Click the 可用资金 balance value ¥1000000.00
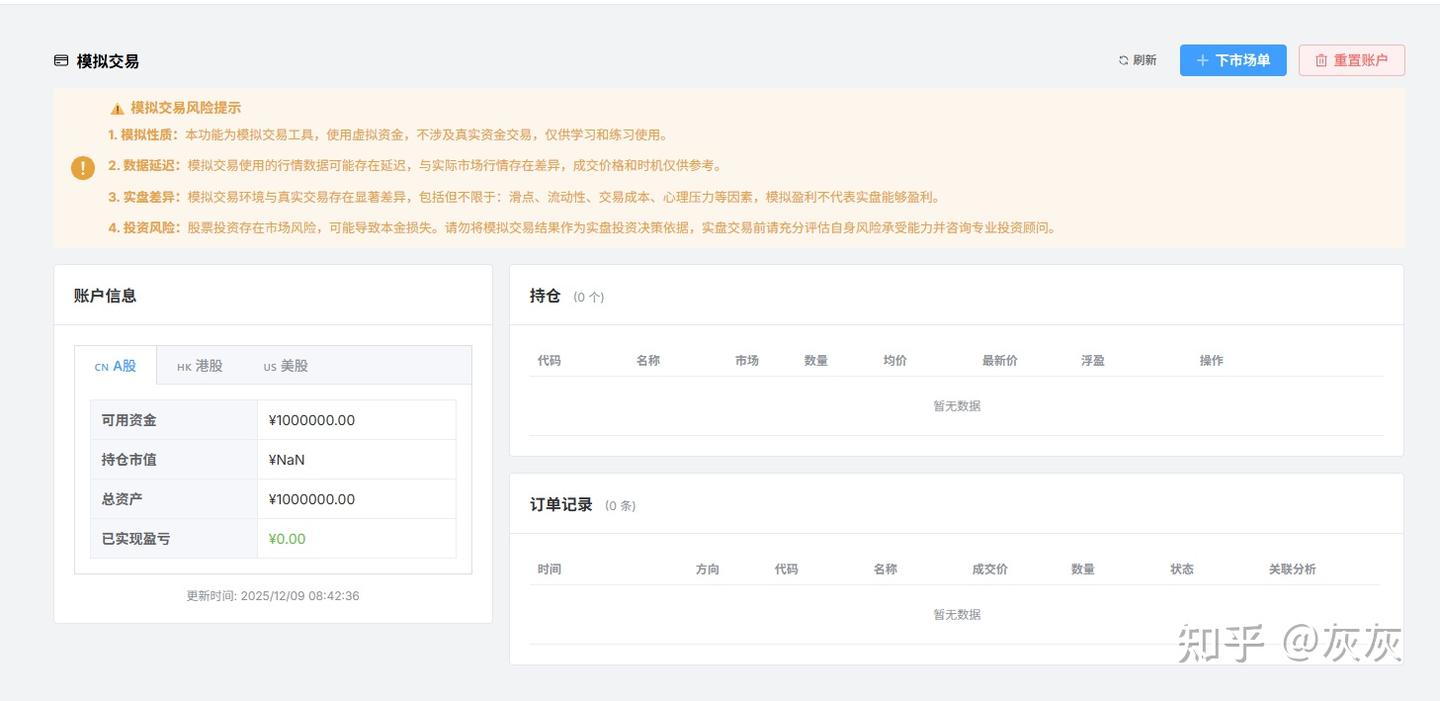Viewport: 1440px width, 701px height. [x=311, y=420]
